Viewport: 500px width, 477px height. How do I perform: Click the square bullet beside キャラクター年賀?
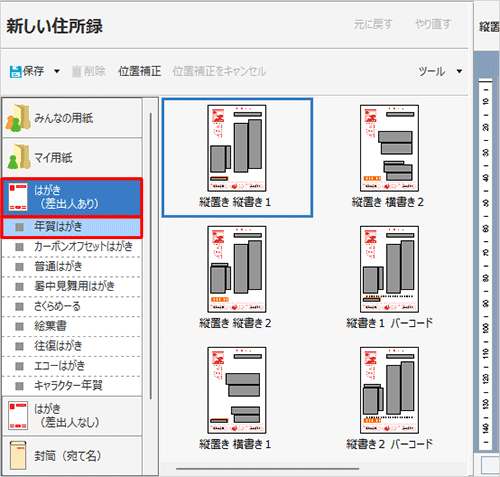(20, 386)
